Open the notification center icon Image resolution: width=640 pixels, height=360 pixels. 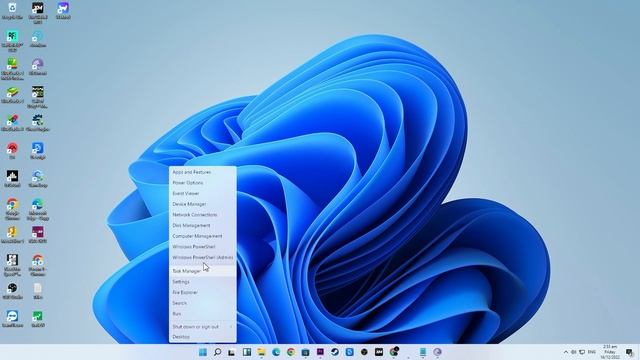(x=630, y=352)
